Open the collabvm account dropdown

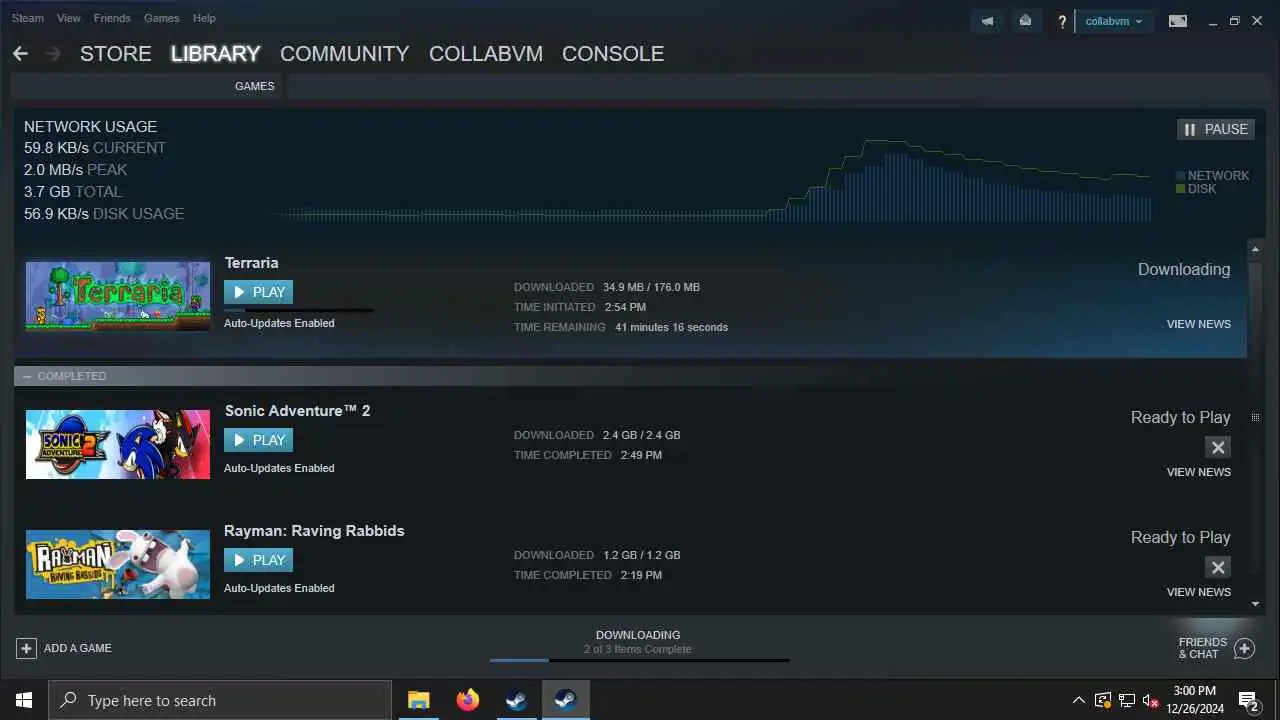[1113, 21]
